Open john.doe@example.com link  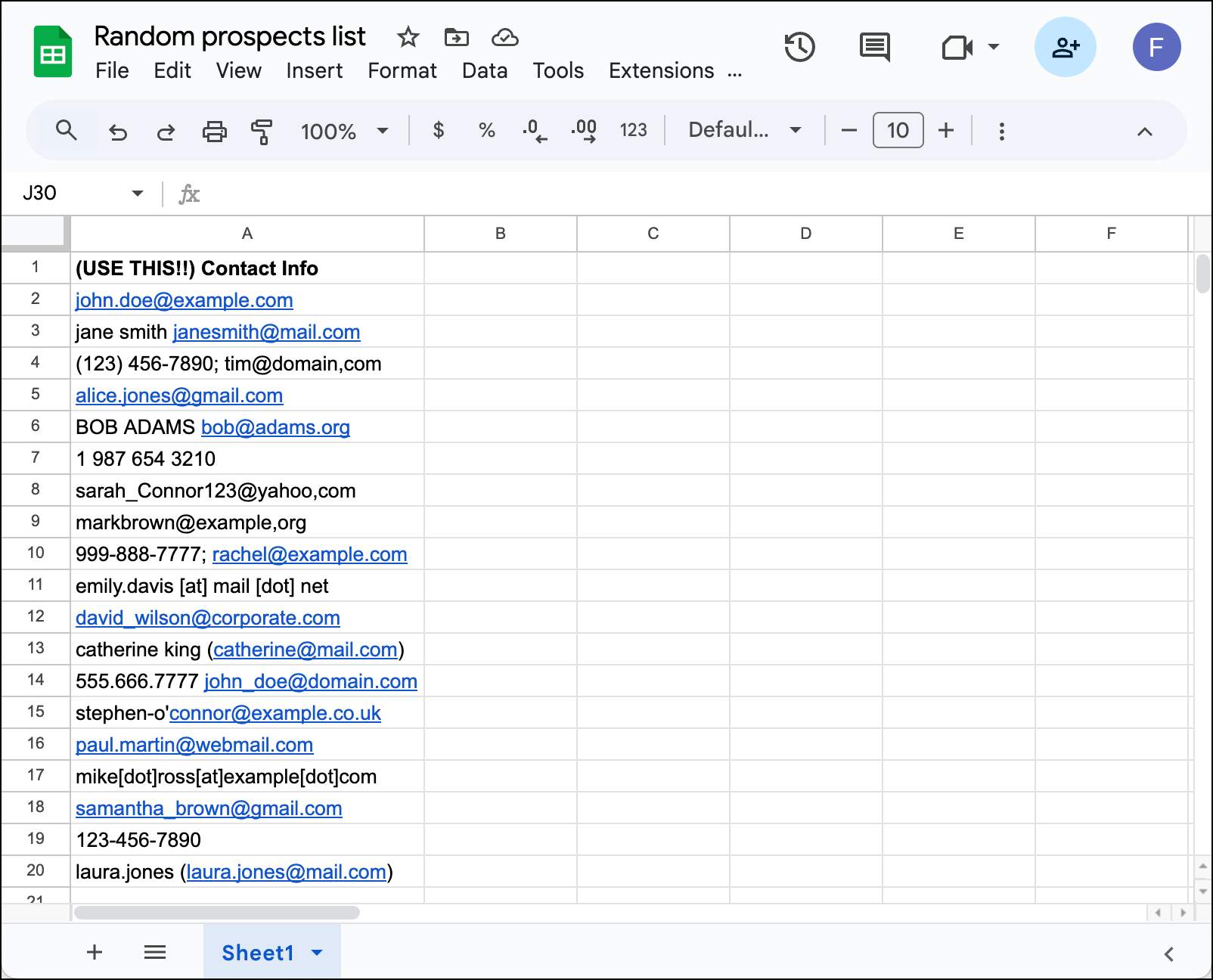[x=184, y=300]
